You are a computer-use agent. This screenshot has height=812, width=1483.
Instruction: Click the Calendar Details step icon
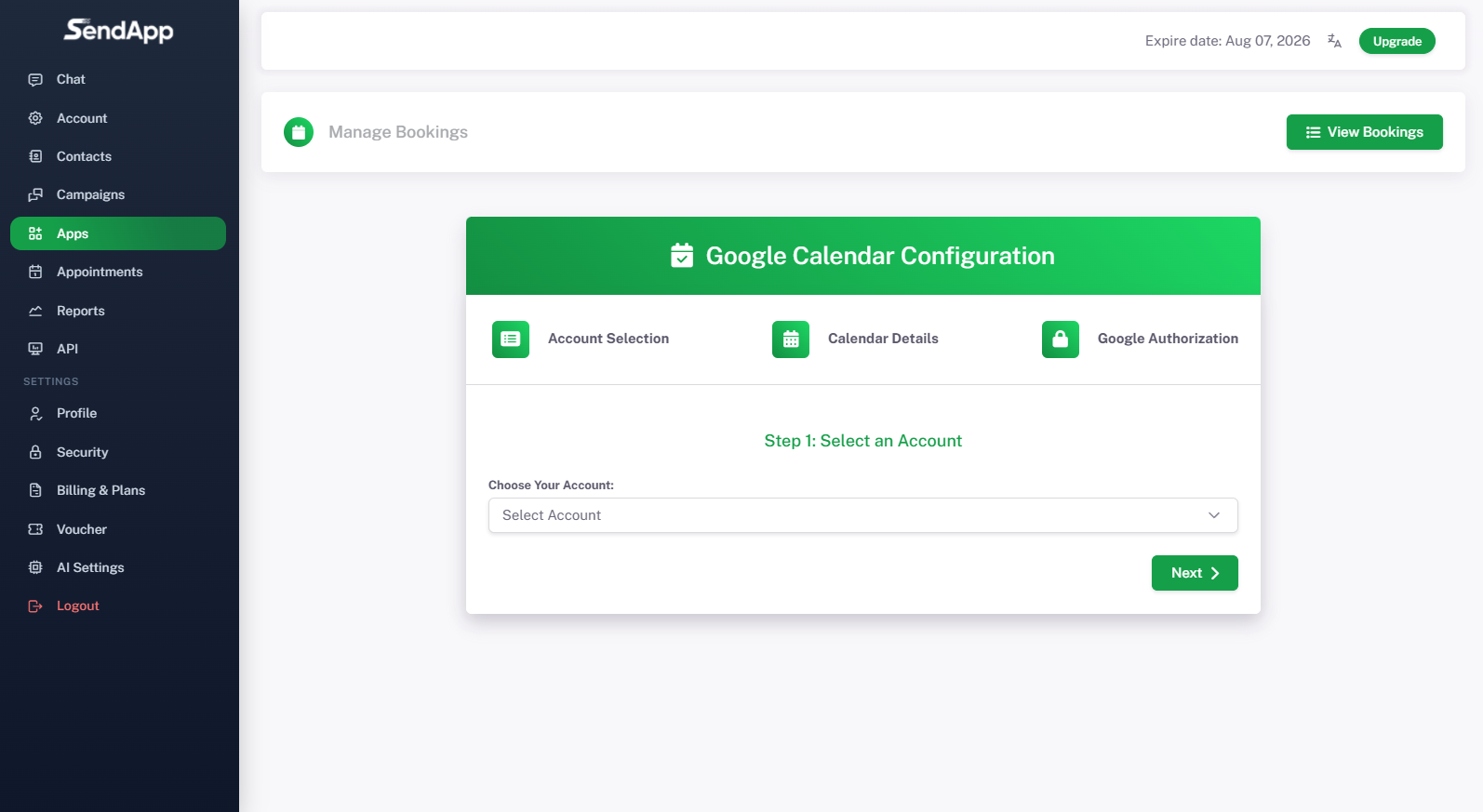click(791, 339)
